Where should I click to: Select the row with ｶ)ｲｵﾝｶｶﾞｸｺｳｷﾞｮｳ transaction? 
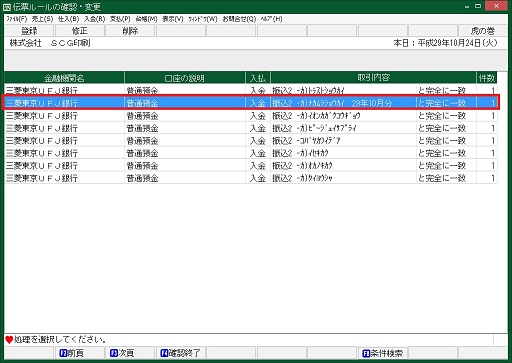(251, 116)
